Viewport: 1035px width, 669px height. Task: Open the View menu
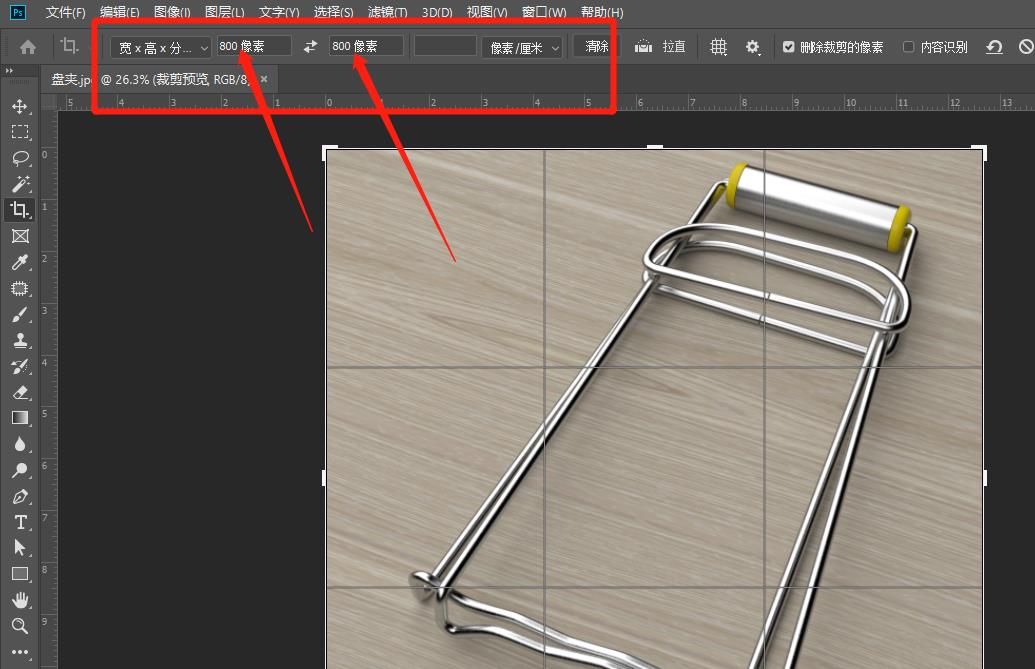coord(487,12)
